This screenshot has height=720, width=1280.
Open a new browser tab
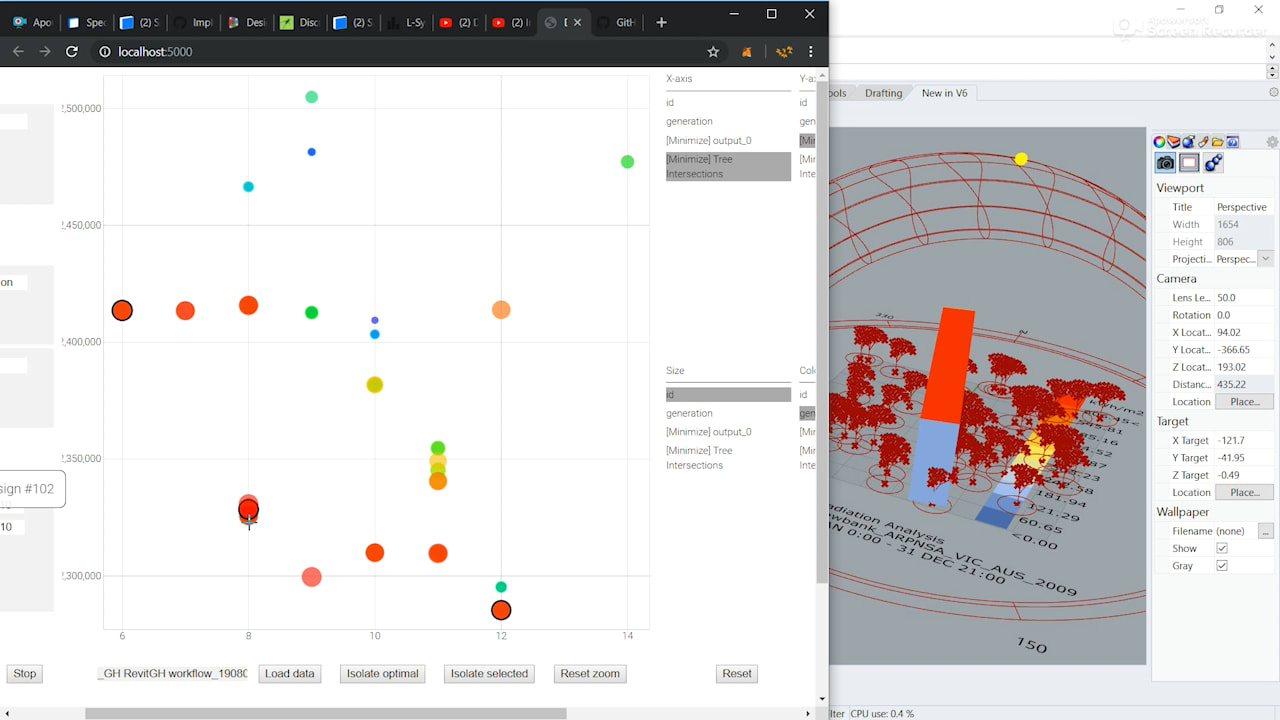tap(661, 22)
